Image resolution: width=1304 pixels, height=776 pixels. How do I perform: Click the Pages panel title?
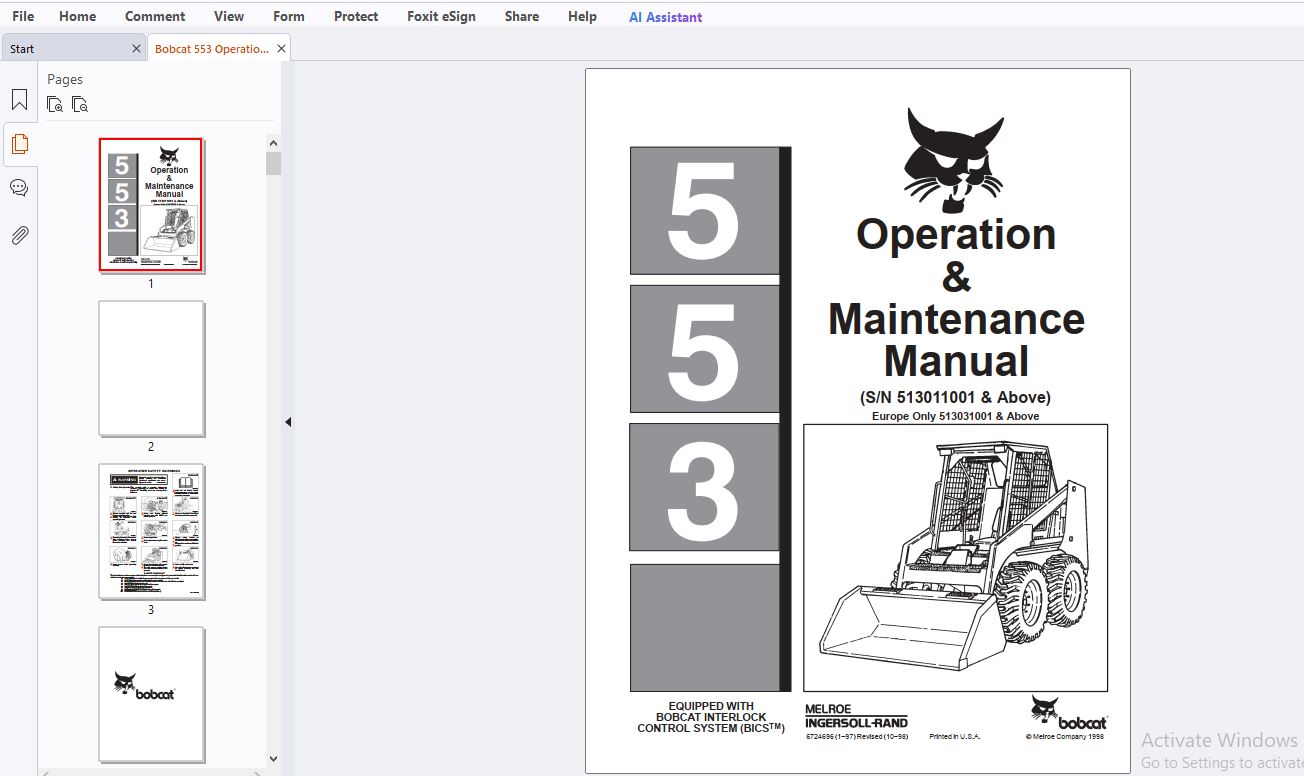[x=65, y=79]
